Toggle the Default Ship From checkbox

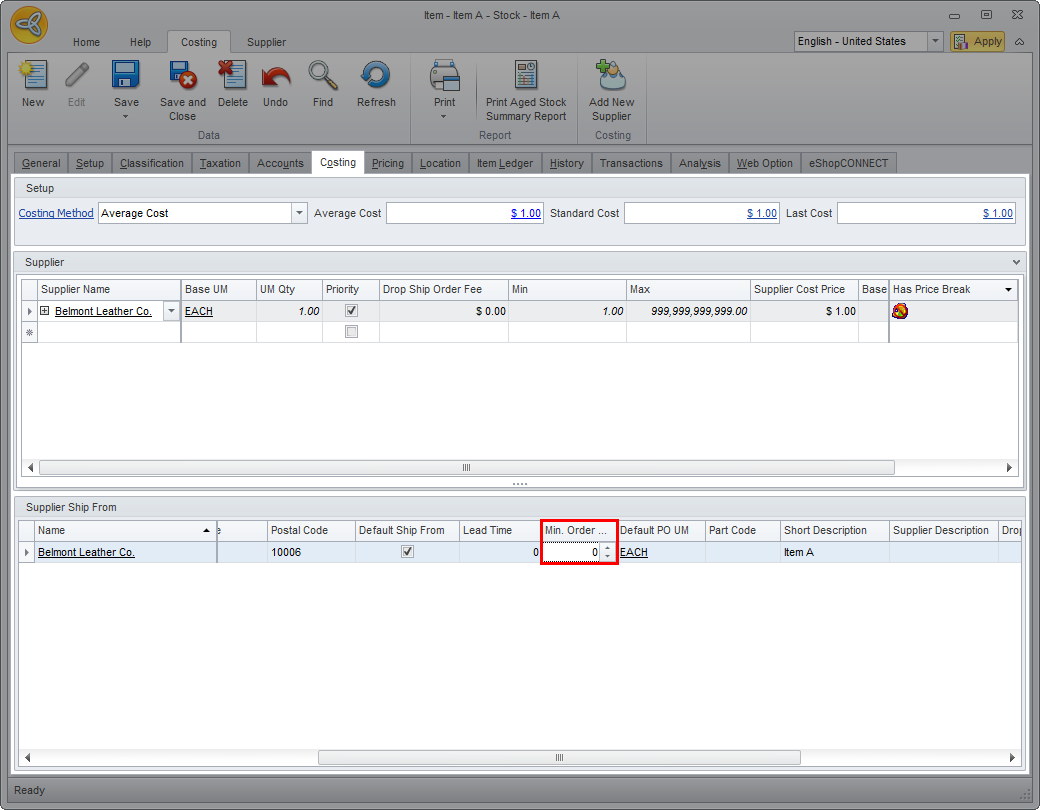click(407, 552)
